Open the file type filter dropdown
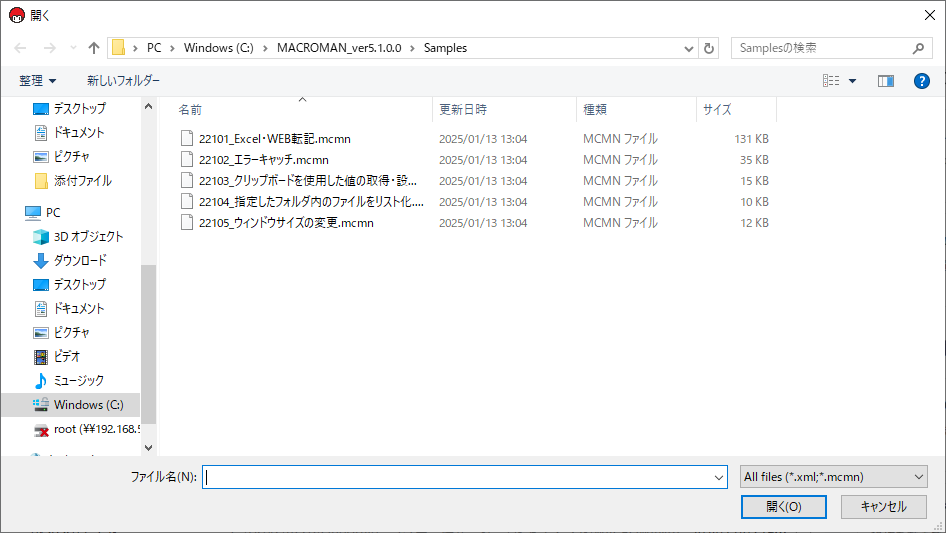This screenshot has width=946, height=533. tap(833, 477)
